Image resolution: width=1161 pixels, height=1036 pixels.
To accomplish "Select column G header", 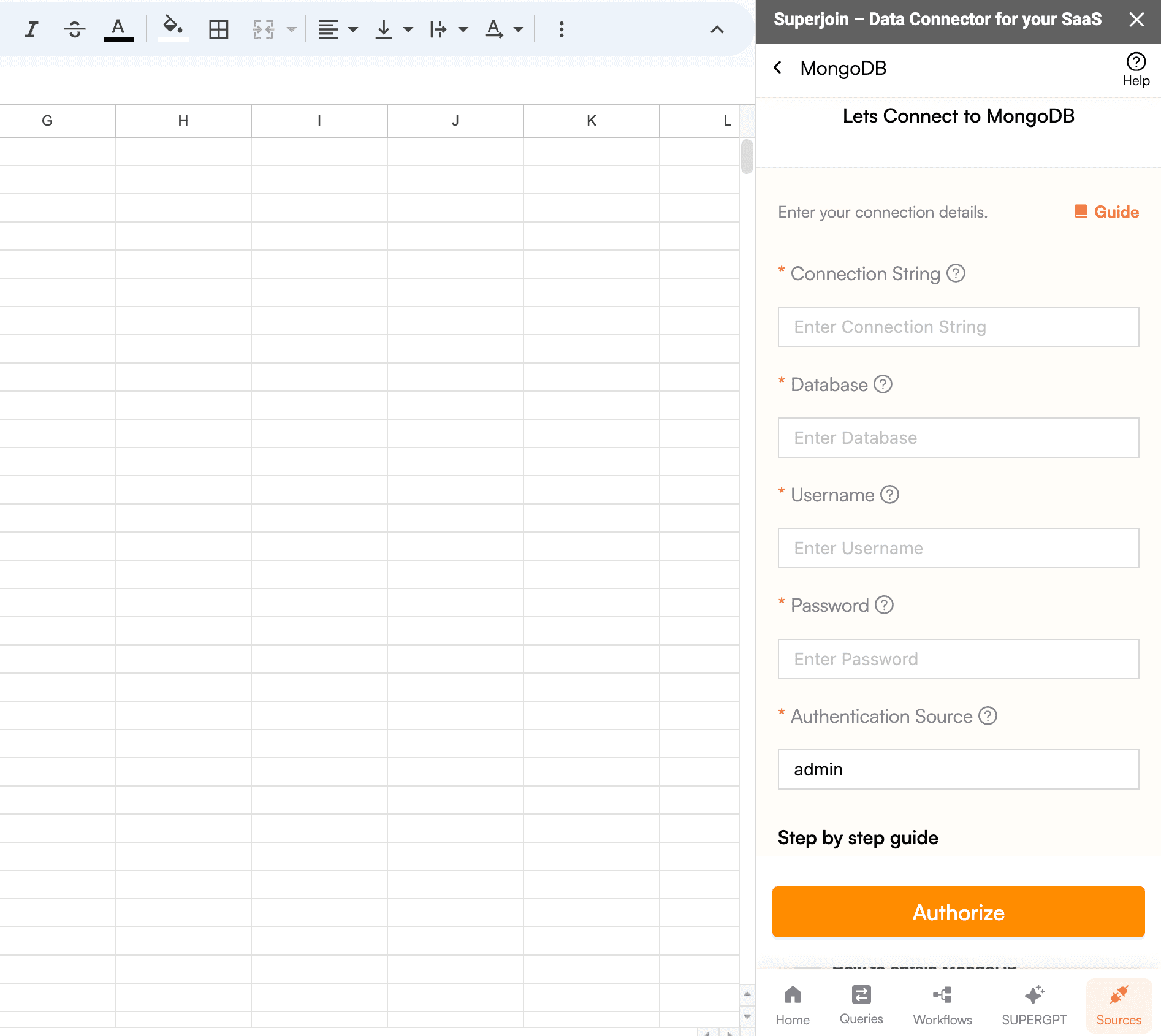I will (47, 121).
